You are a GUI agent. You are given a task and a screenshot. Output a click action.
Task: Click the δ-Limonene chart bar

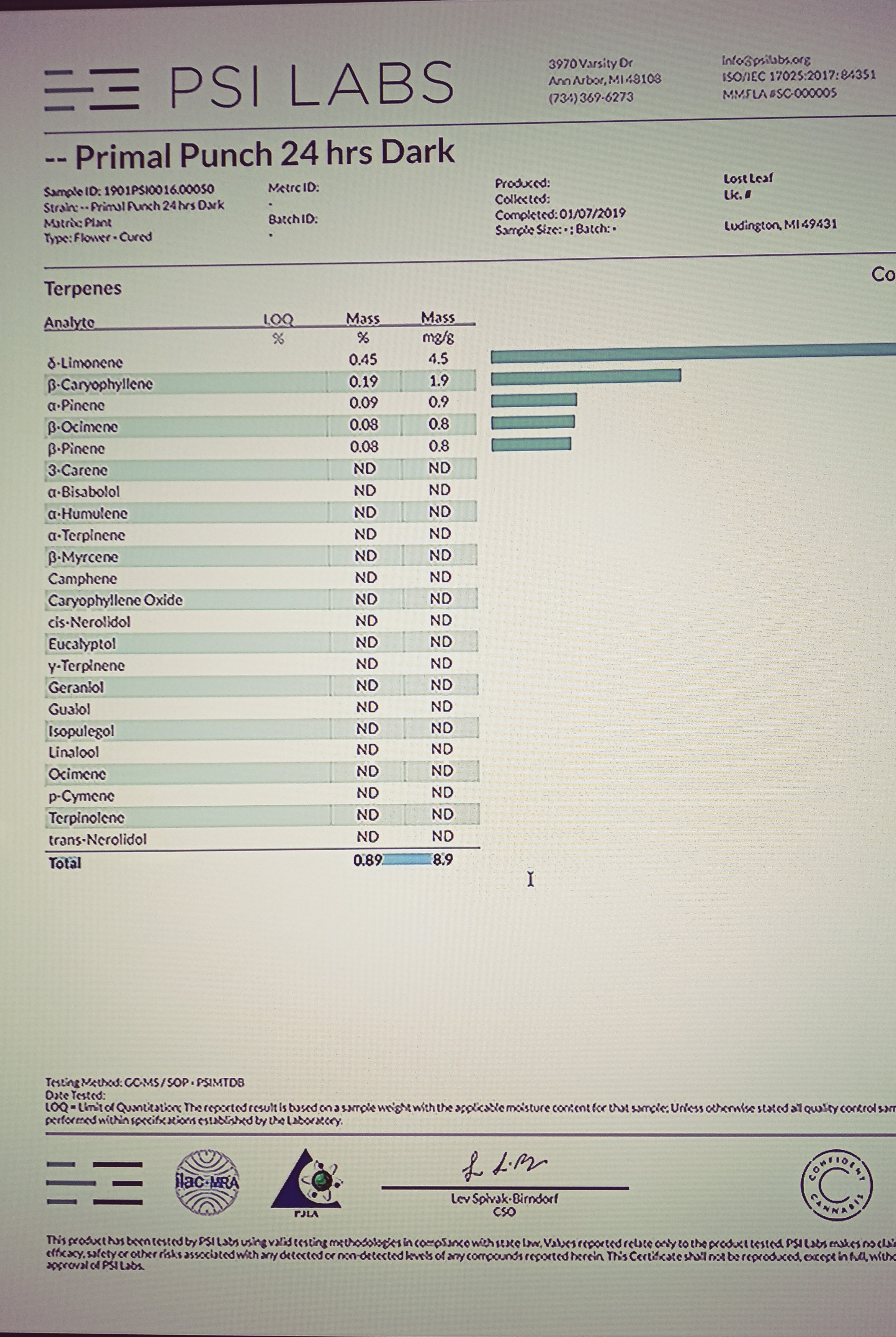[x=693, y=353]
